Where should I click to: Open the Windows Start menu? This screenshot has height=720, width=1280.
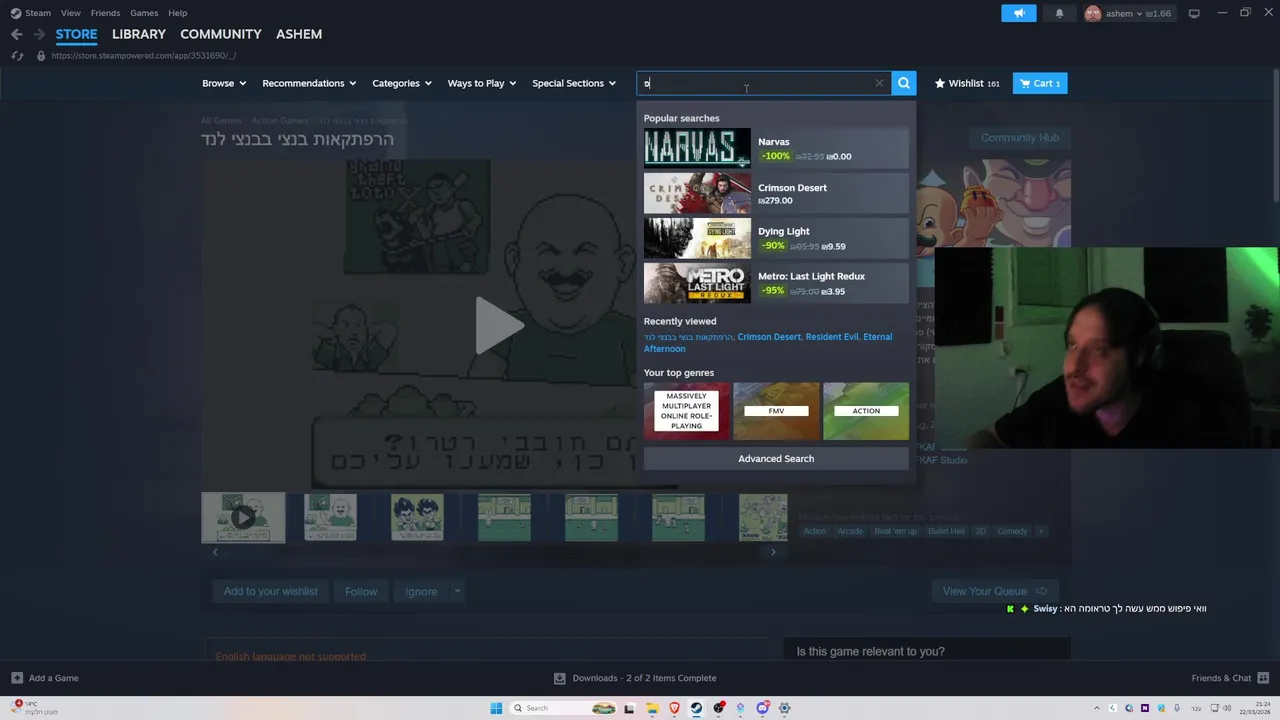pos(496,708)
